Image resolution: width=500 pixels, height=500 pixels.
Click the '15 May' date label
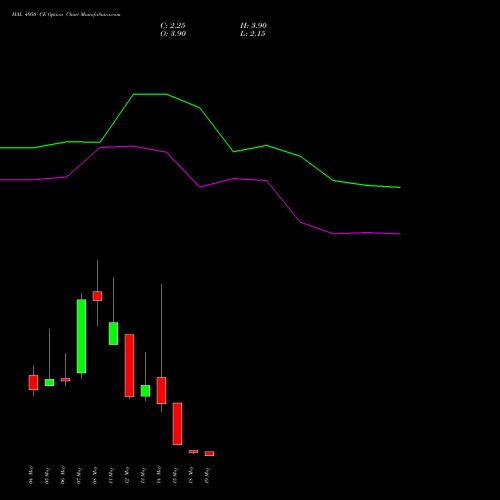pyautogui.click(x=175, y=475)
